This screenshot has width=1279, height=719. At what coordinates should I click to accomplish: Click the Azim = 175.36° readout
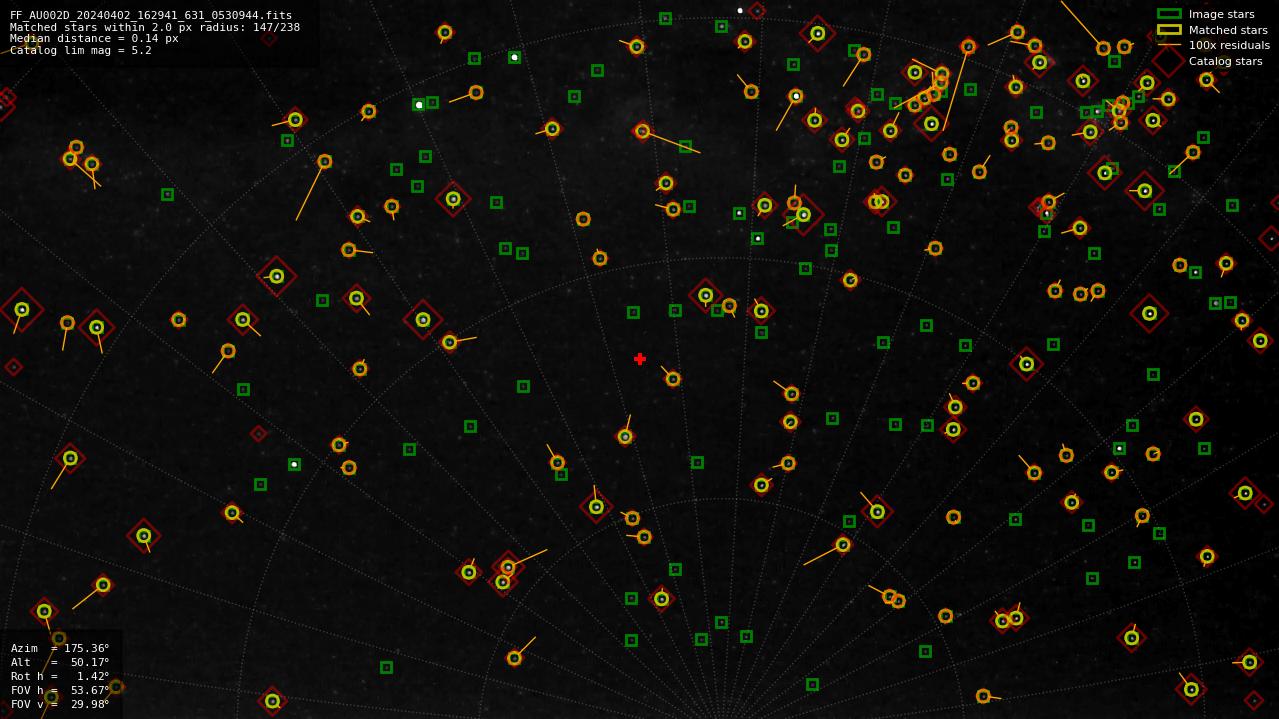[60, 648]
